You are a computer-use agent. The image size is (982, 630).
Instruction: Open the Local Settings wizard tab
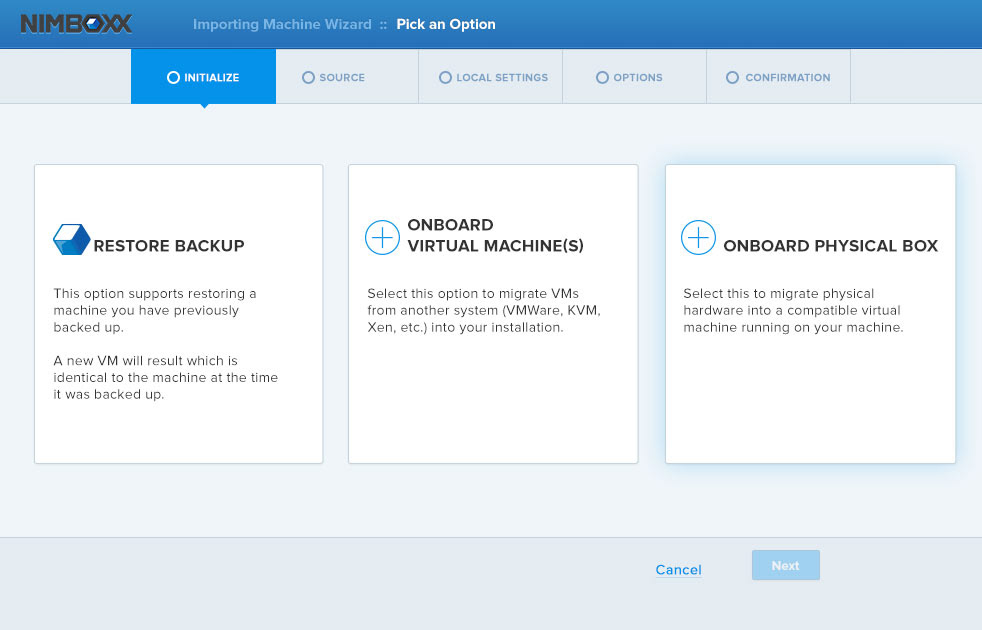click(x=491, y=76)
